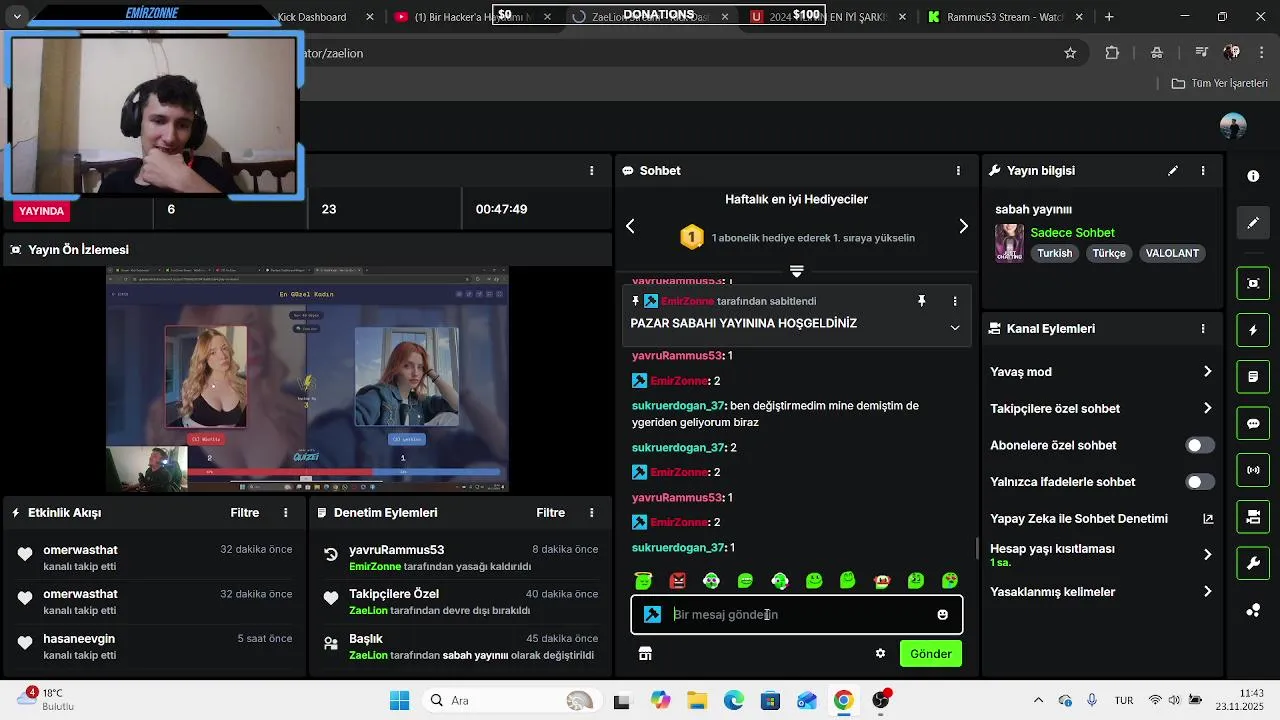
Task: Click the Türkçe tag
Action: (1109, 254)
